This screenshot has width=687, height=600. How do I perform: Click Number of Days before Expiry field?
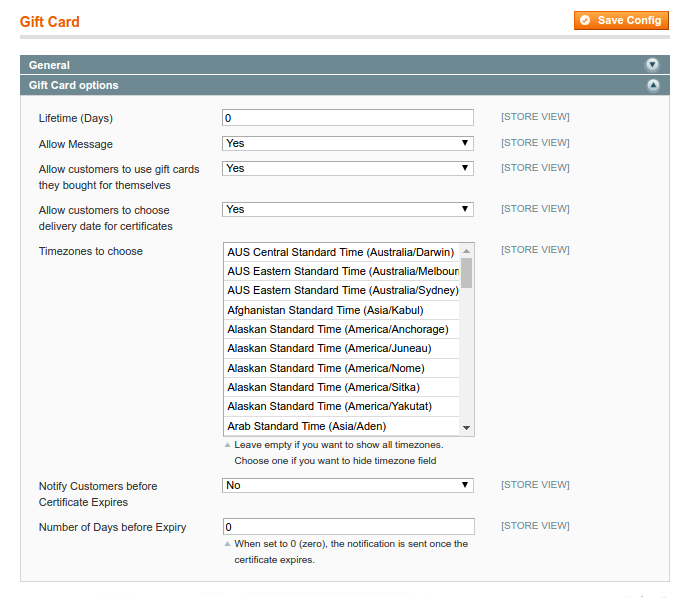coord(347,527)
